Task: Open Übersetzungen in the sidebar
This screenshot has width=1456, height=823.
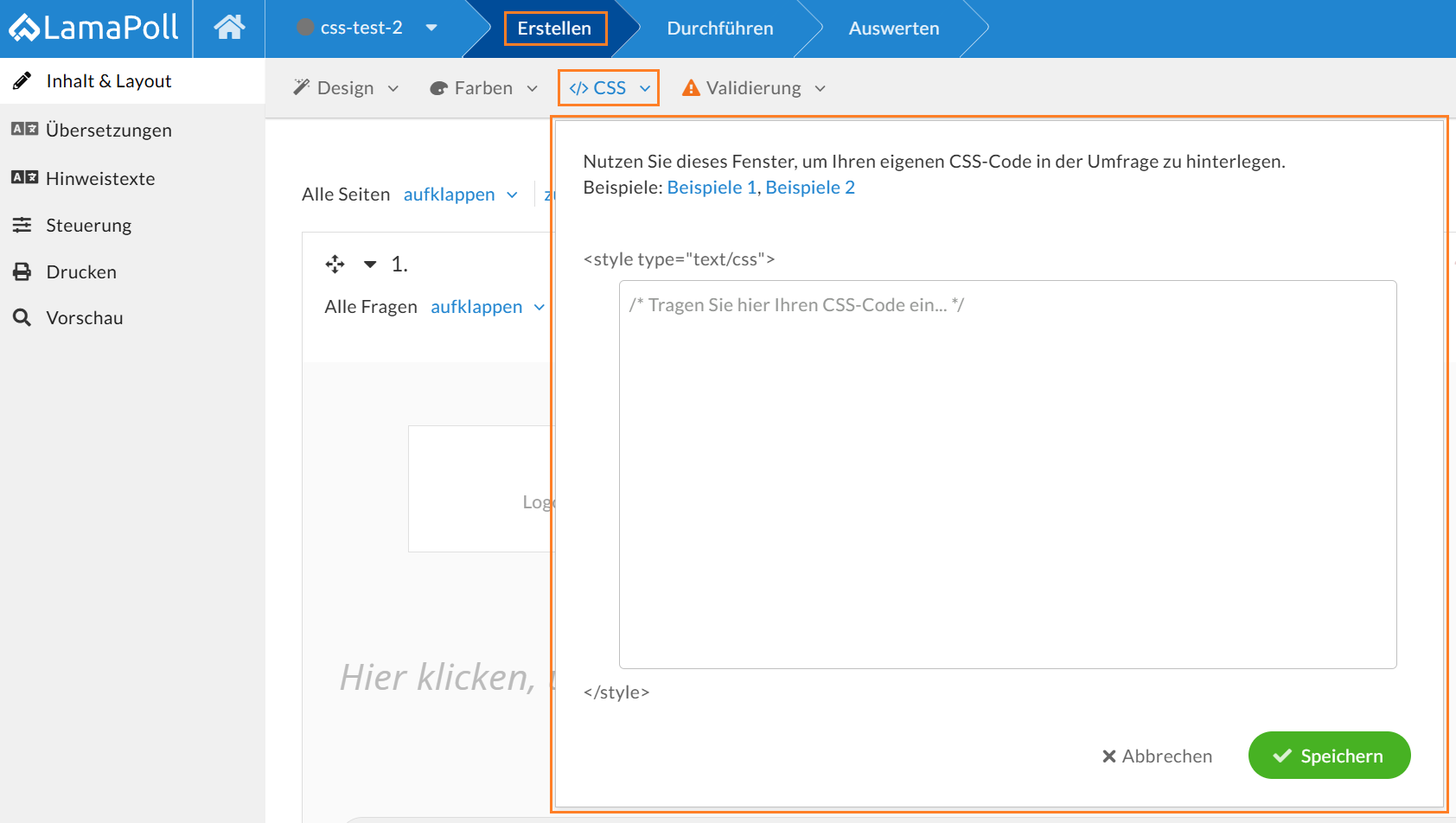Action: [109, 130]
